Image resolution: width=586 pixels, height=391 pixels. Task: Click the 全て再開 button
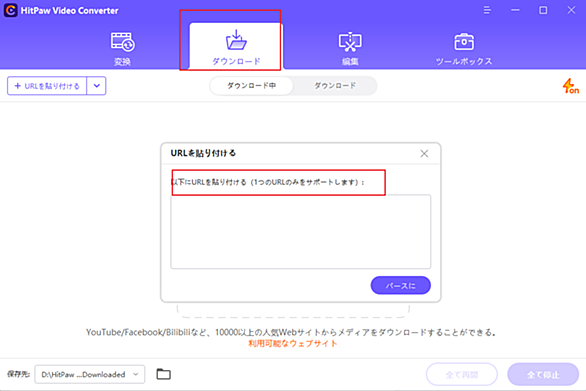(x=462, y=374)
